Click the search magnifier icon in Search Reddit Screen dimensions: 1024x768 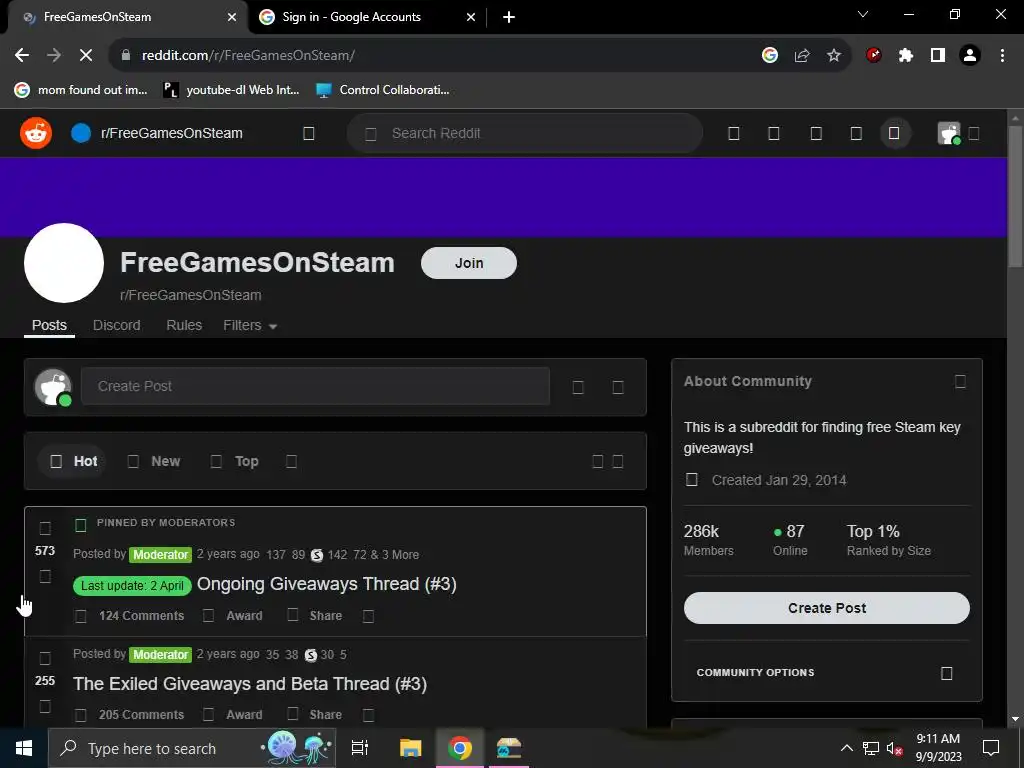pos(370,134)
